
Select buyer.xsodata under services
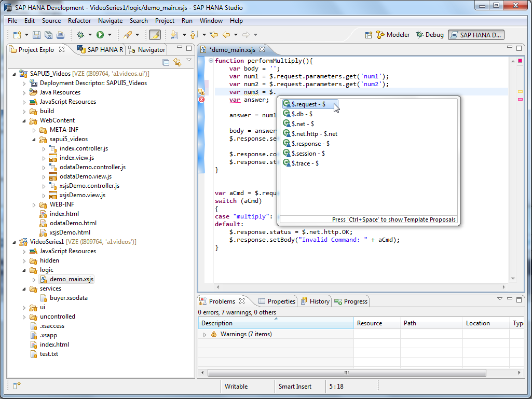click(69, 298)
